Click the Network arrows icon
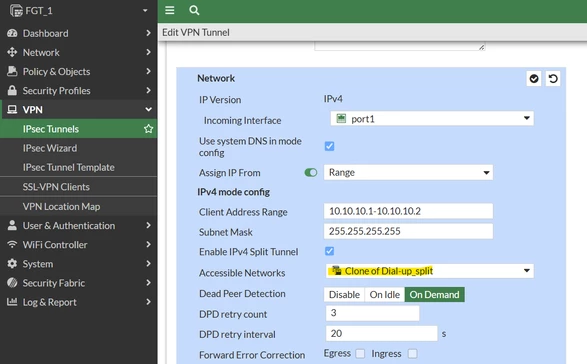 12,52
